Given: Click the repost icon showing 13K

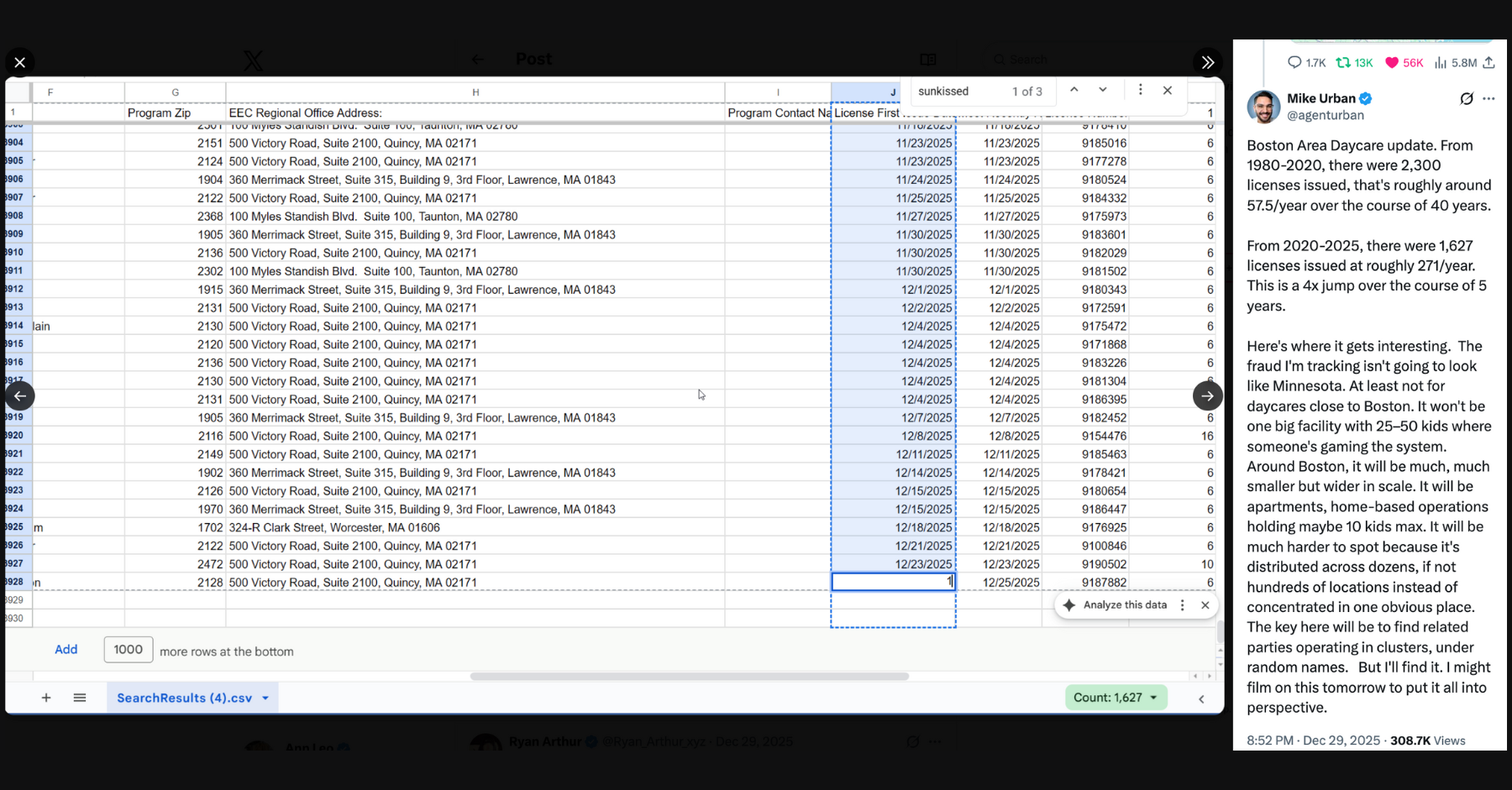Looking at the screenshot, I should [x=1343, y=63].
